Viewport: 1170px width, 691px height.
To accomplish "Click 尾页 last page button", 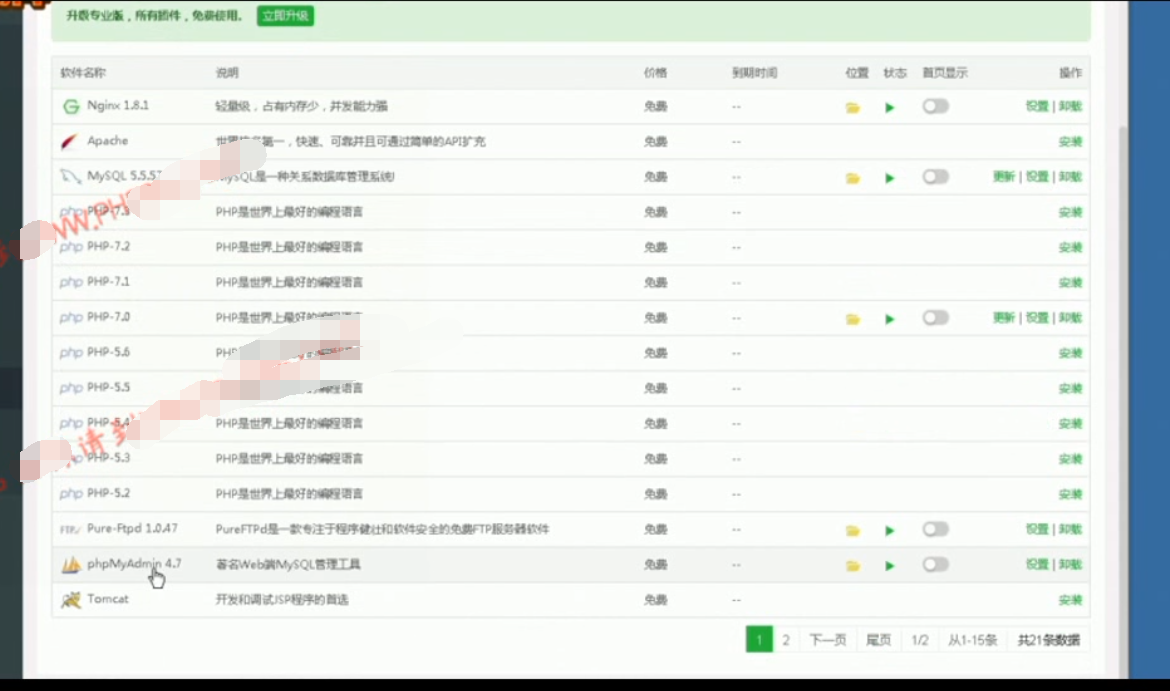I will coord(878,640).
